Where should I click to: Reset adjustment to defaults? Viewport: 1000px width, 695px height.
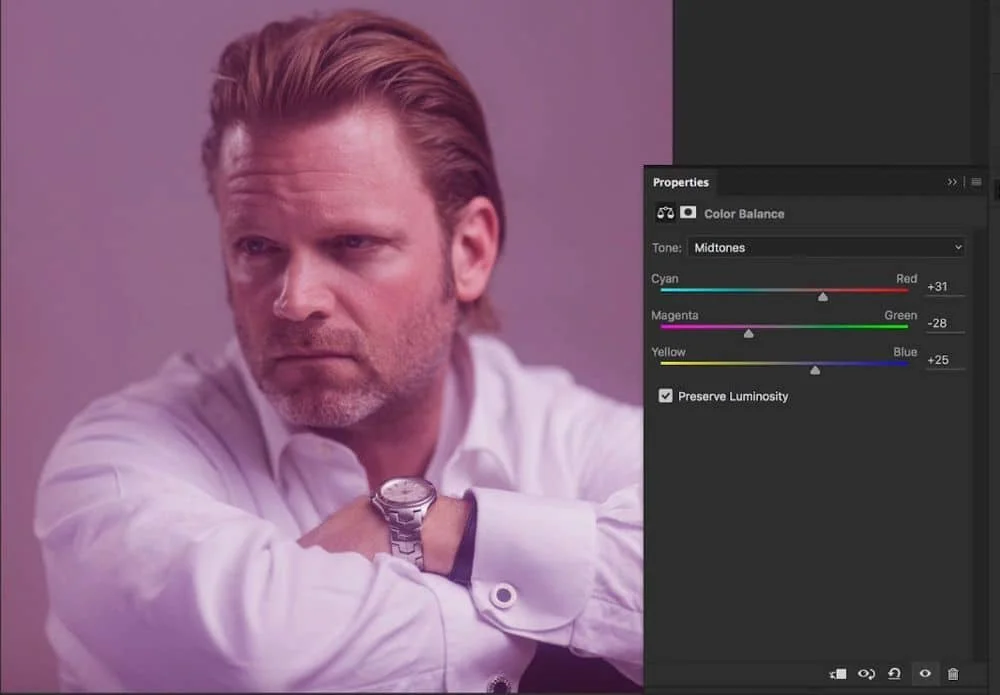pyautogui.click(x=894, y=675)
